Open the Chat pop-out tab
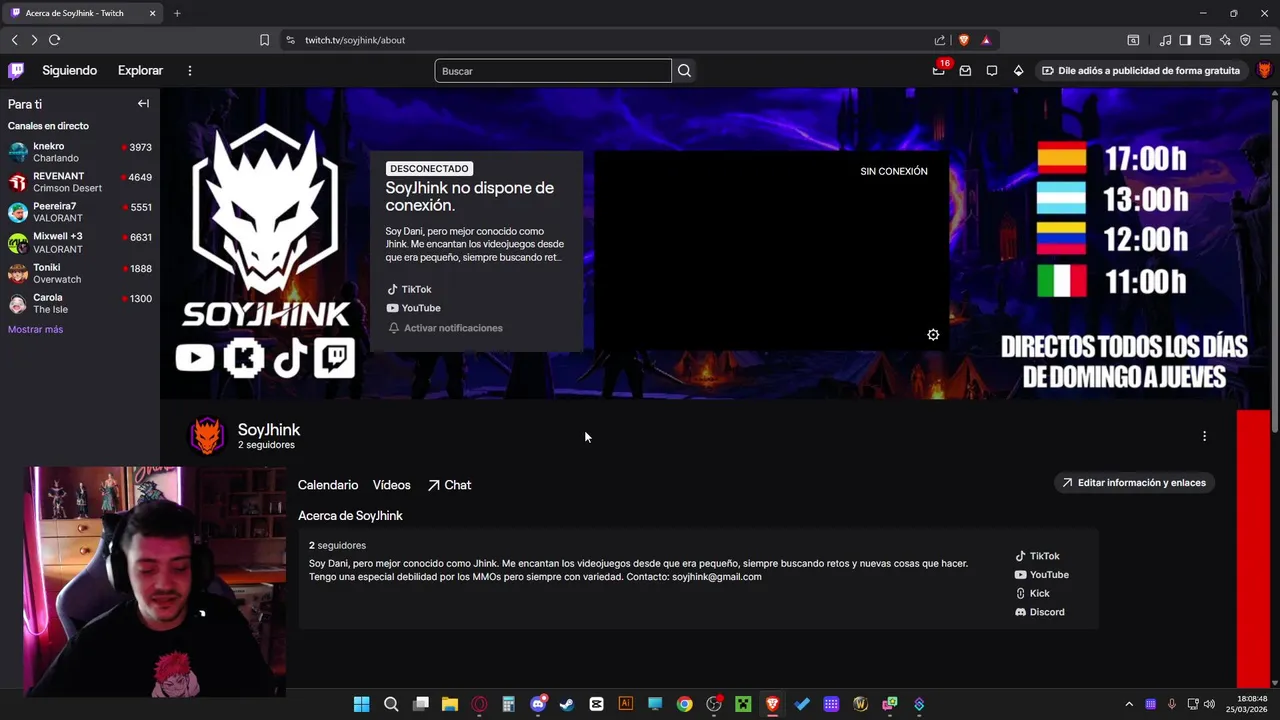The width and height of the screenshot is (1280, 720). pyautogui.click(x=449, y=485)
